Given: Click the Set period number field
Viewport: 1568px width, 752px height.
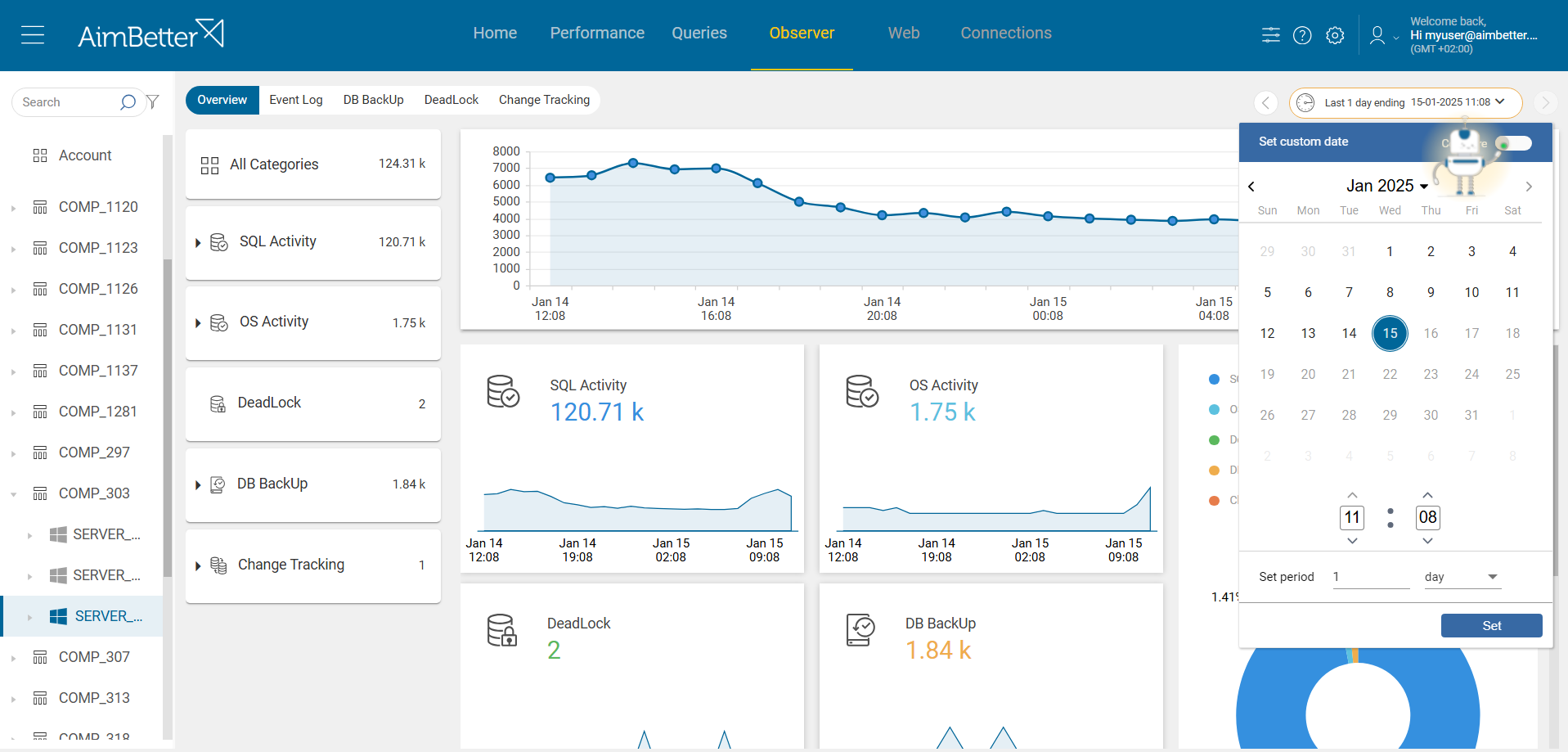Looking at the screenshot, I should pos(1371,577).
